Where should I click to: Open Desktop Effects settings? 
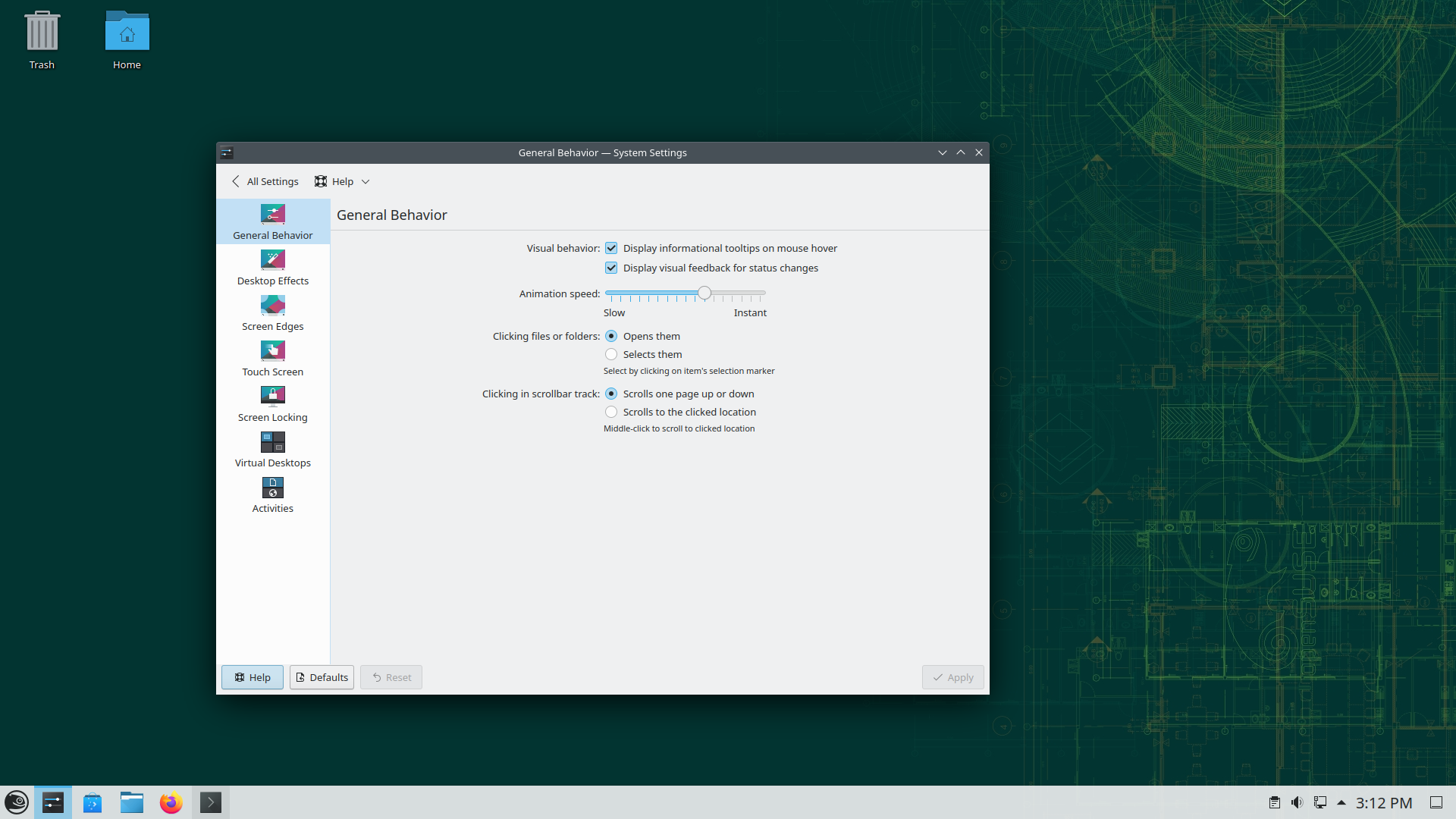[x=273, y=268]
